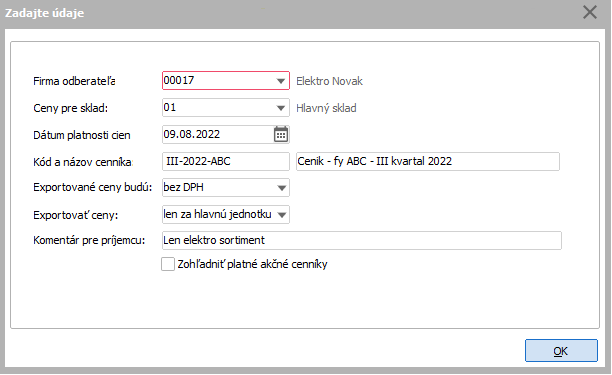This screenshot has height=375, width=612.
Task: Click the Exportovať ceny label
Action: pyautogui.click(x=76, y=215)
